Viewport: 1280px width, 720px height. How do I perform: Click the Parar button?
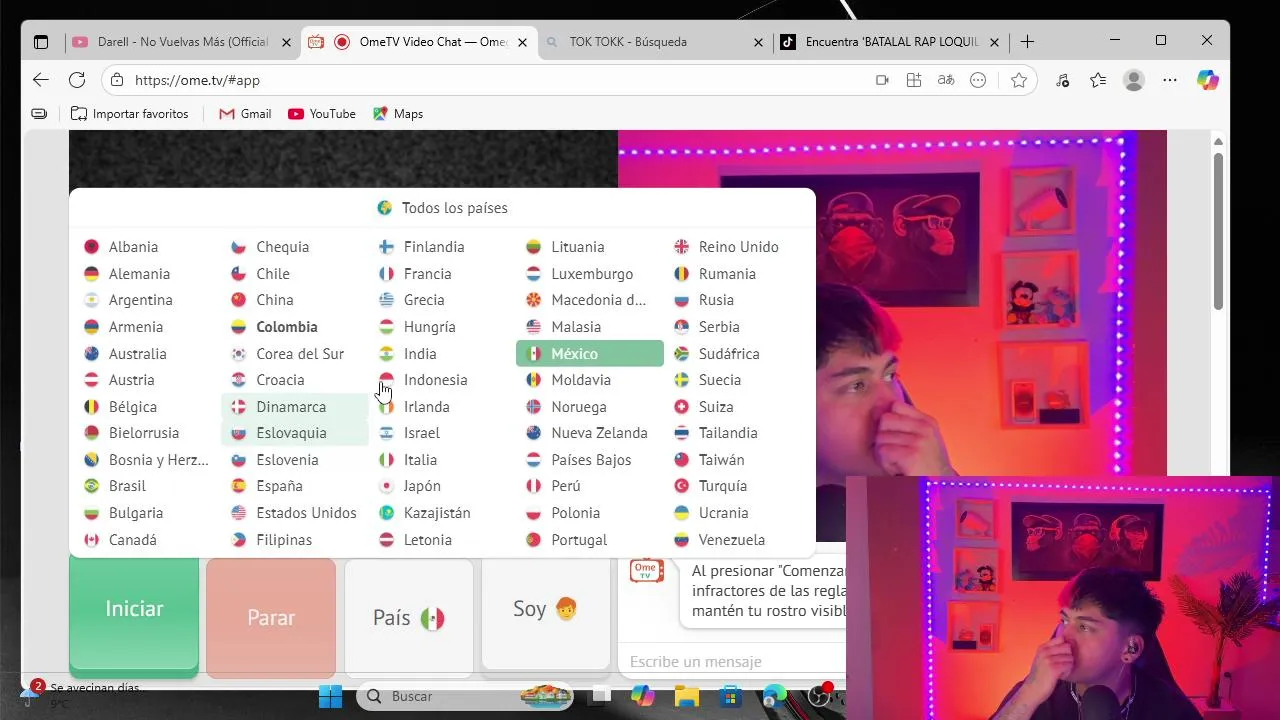(271, 617)
